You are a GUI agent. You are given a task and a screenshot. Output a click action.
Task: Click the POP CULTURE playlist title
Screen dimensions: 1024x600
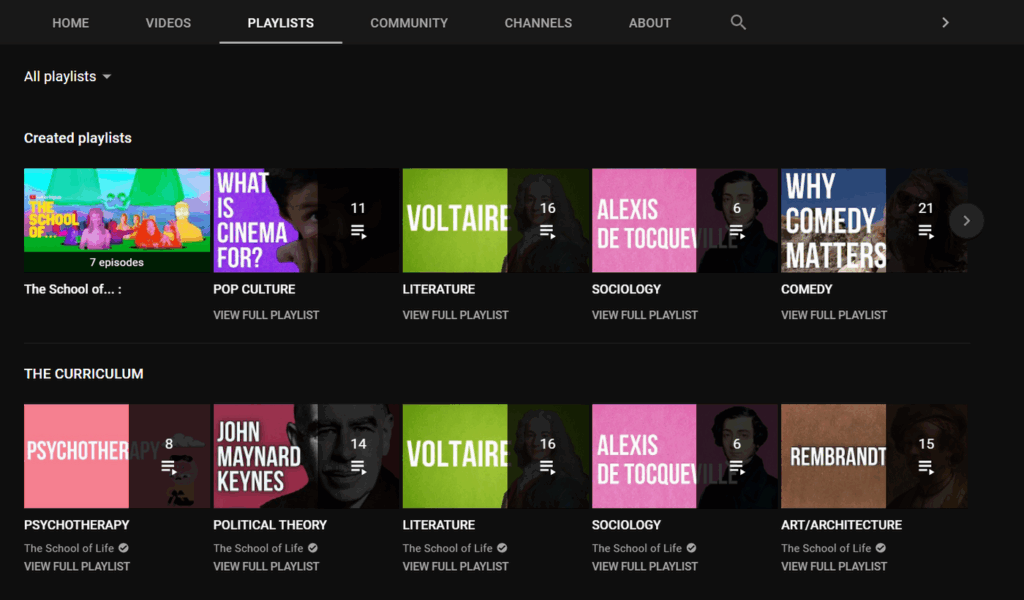point(254,289)
